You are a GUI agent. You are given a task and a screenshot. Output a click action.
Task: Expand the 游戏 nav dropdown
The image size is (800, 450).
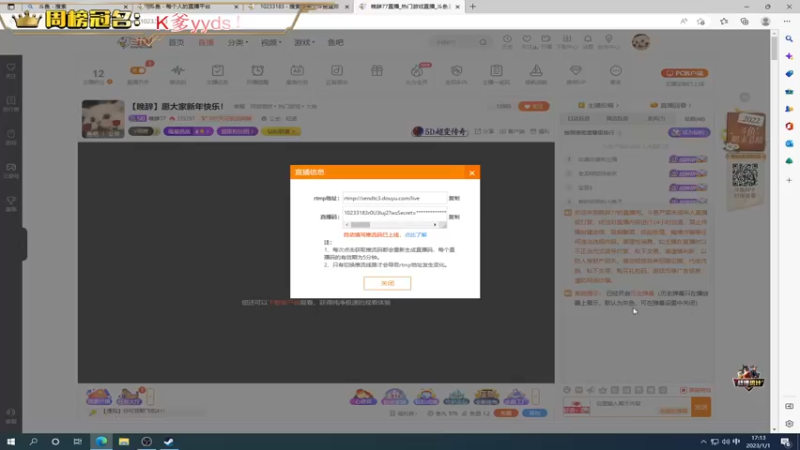pos(304,42)
